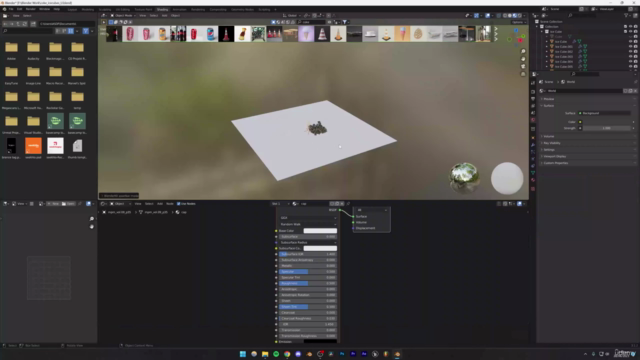Click file browser refresh icon
640x360 pixels.
(x=24, y=24)
